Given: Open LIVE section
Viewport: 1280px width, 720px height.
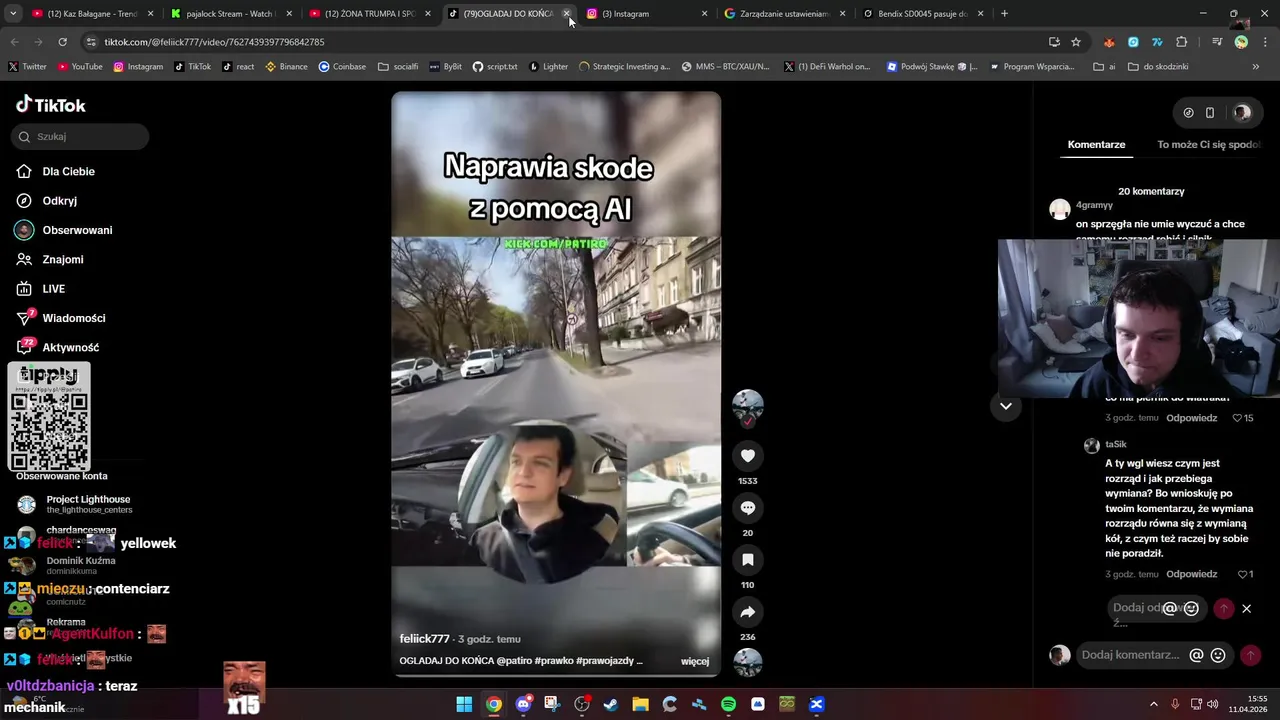Looking at the screenshot, I should click(x=53, y=289).
